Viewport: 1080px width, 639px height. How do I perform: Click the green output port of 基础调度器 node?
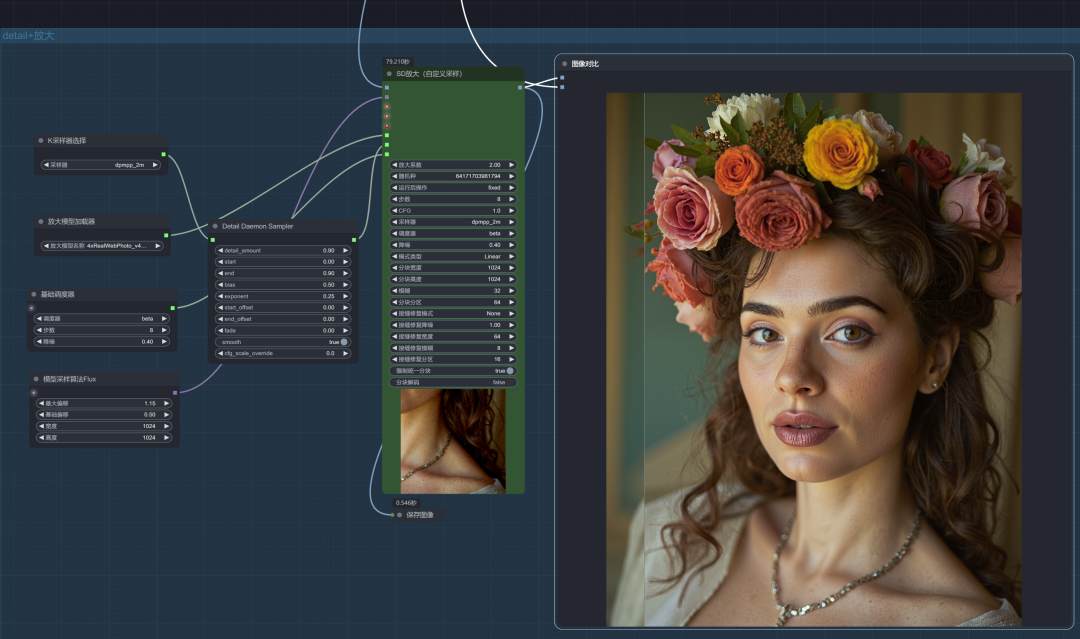[172, 308]
